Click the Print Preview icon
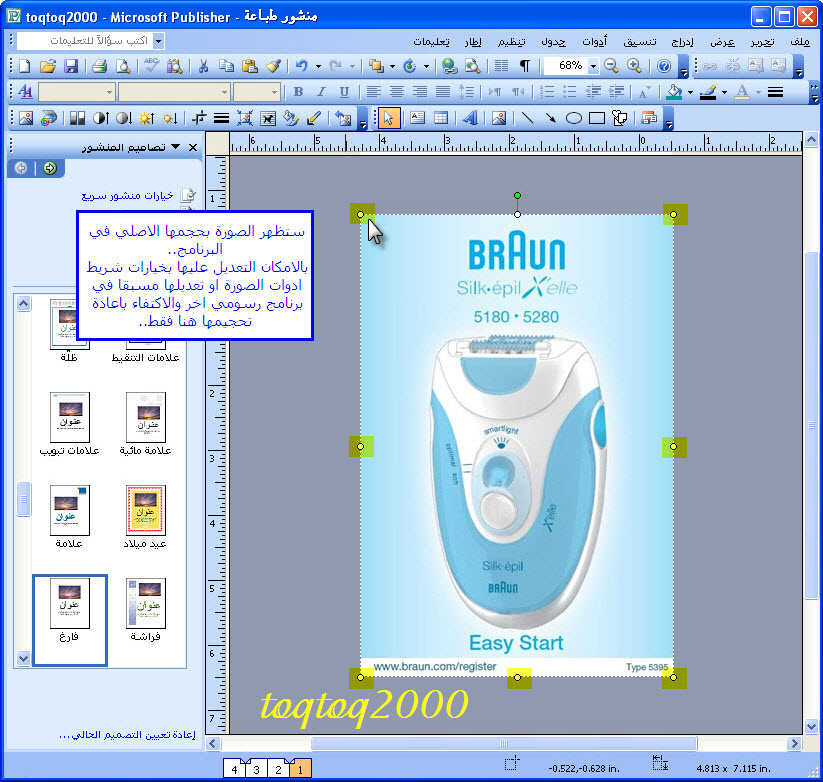 point(122,66)
